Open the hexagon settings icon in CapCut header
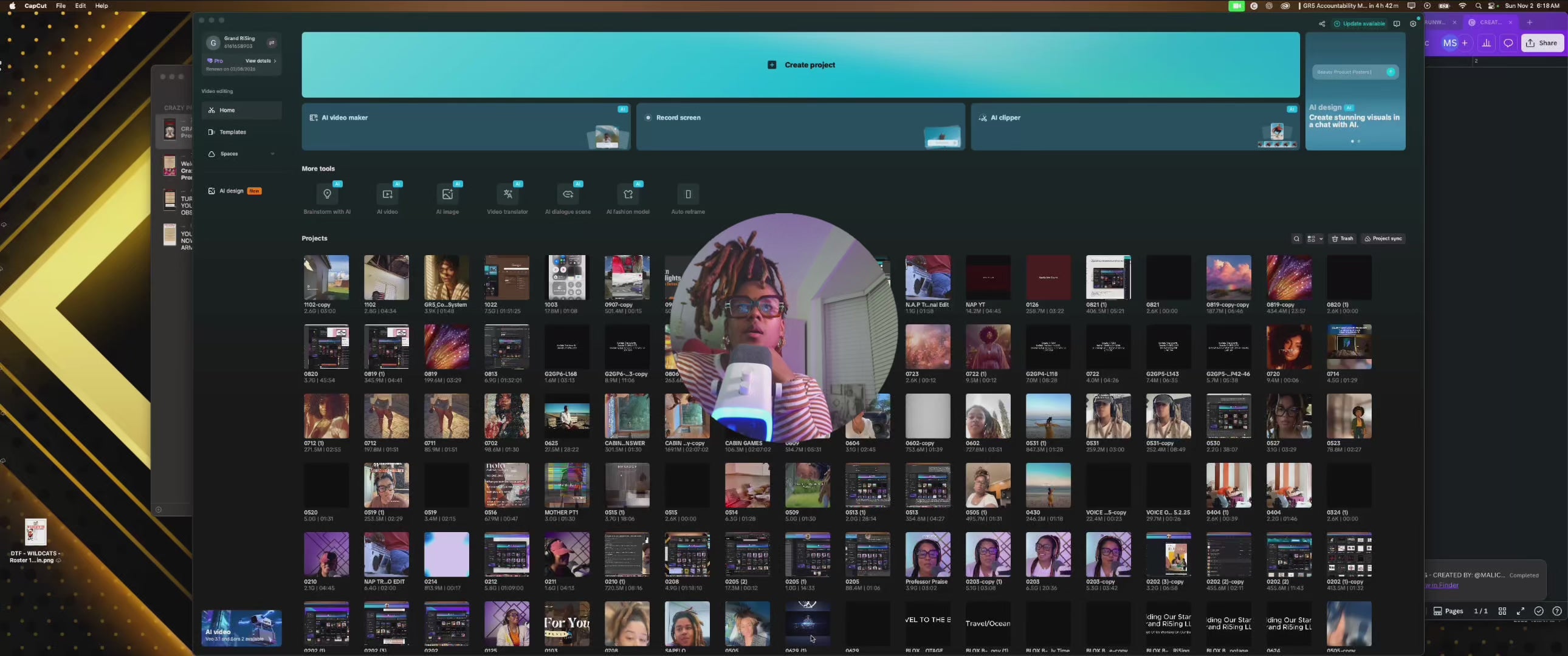1568x656 pixels. (1413, 24)
